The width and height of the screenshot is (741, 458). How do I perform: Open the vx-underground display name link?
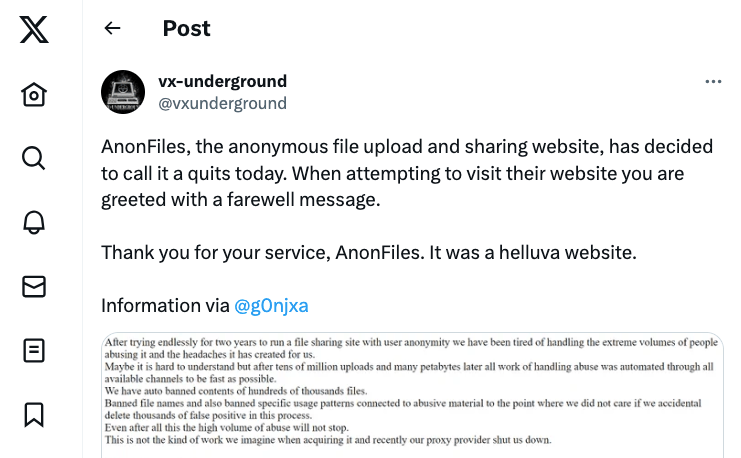222,81
